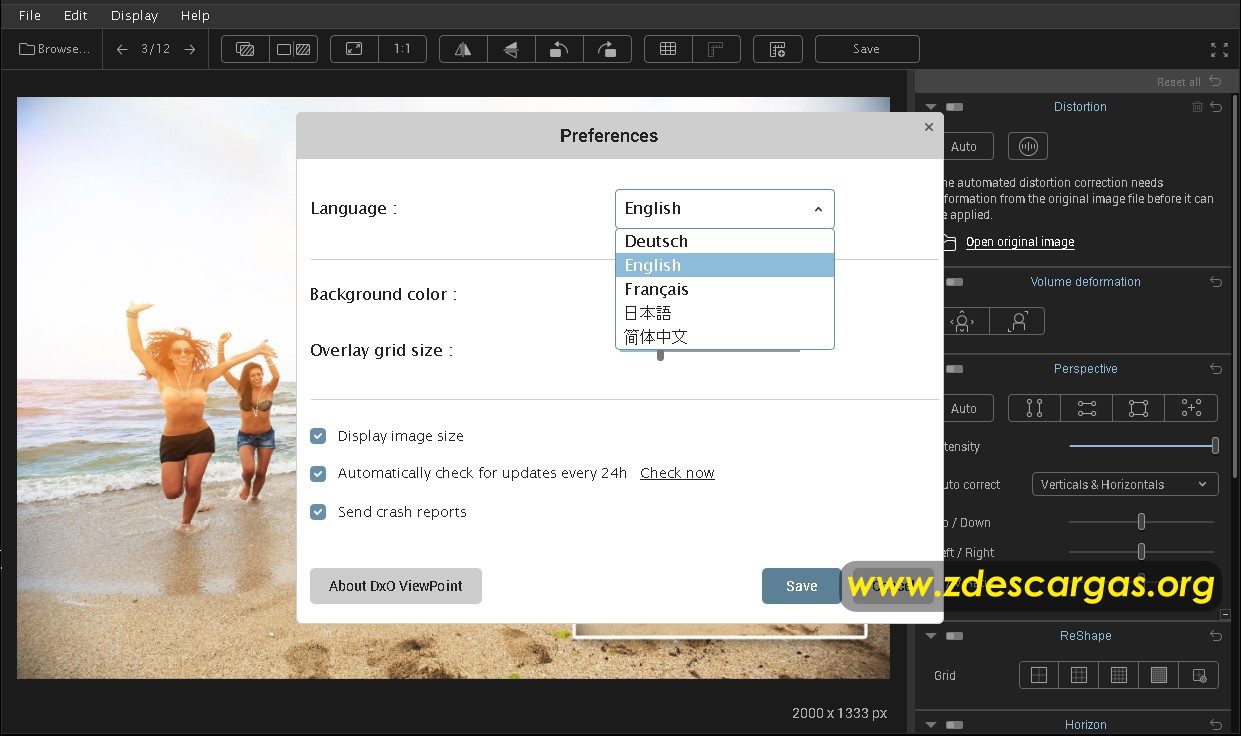Click the Perspective Intensity slider handle

[x=1215, y=446]
